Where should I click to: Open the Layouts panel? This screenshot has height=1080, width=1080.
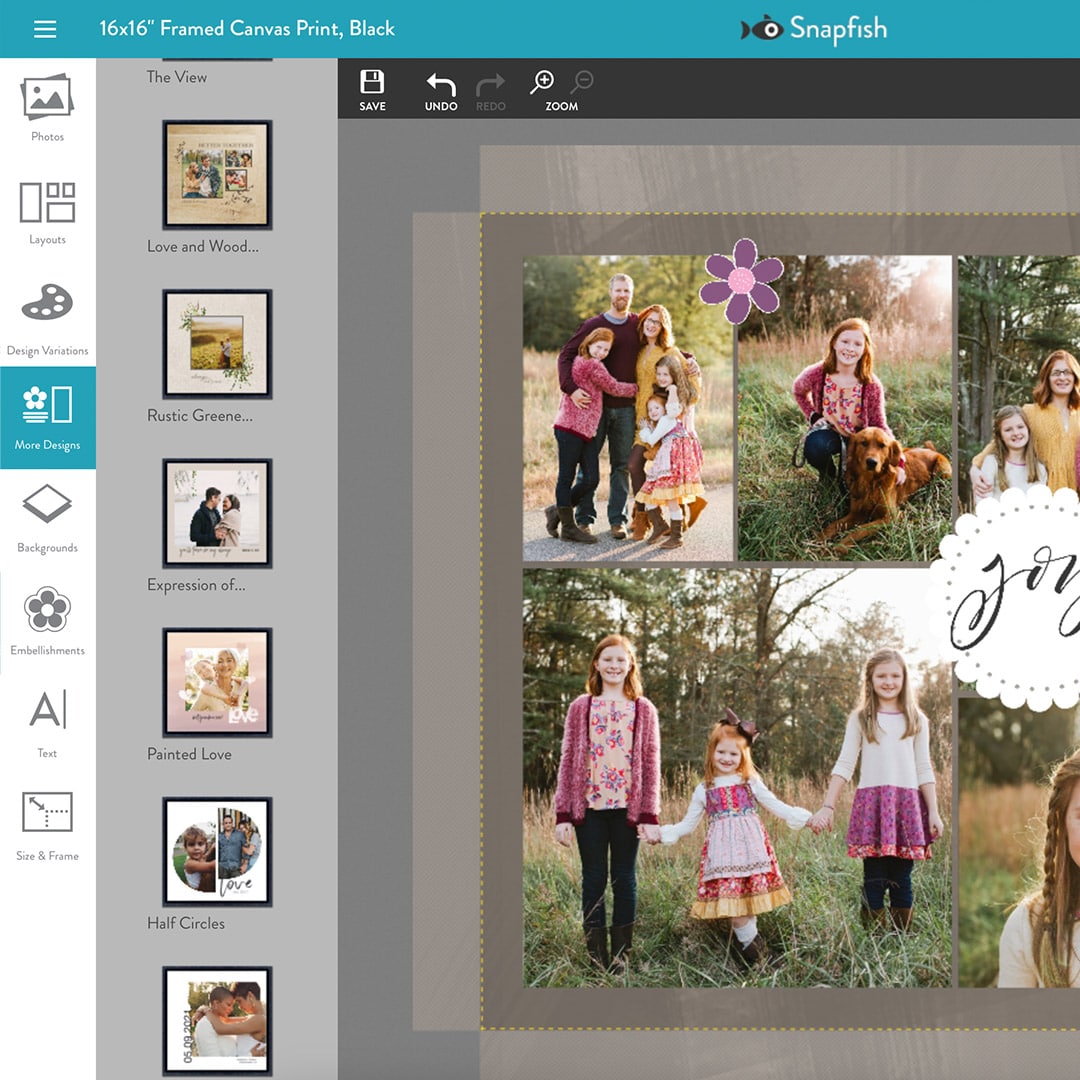(x=46, y=210)
